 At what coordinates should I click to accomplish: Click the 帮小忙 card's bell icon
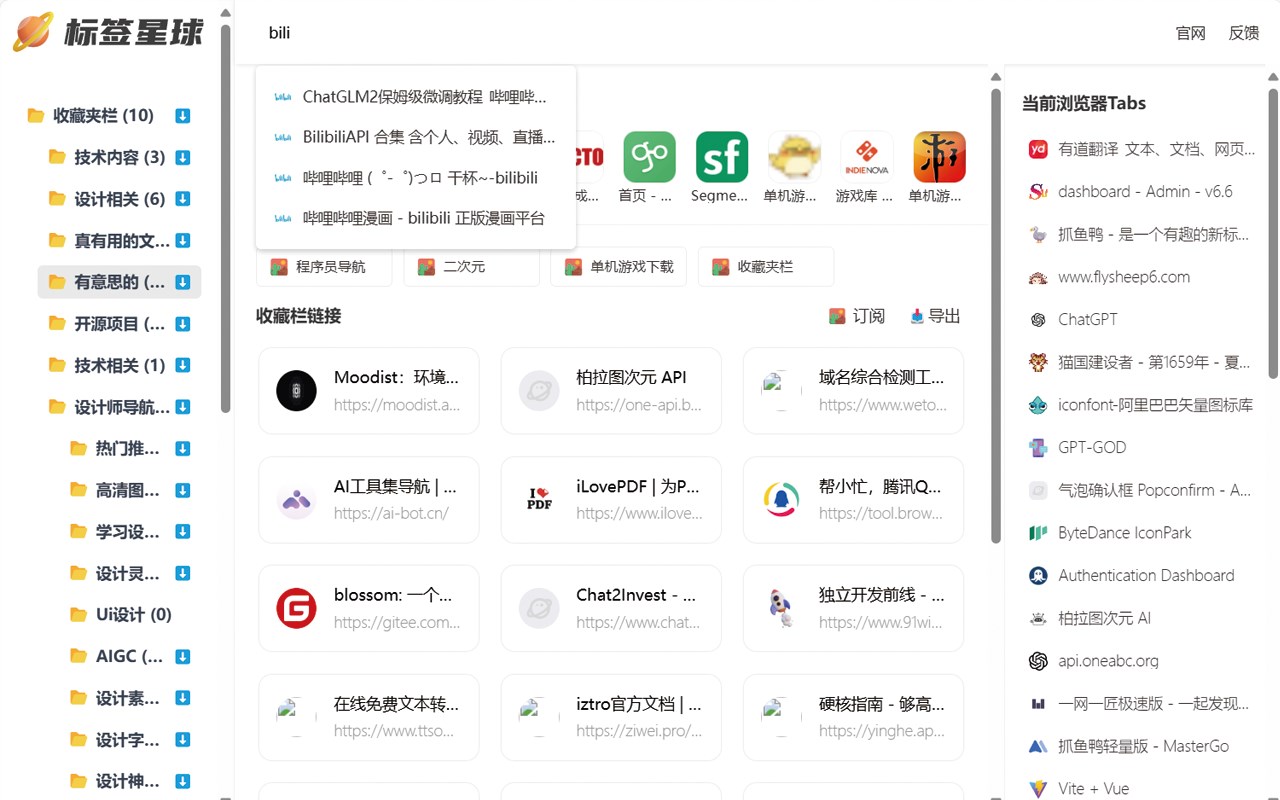781,499
